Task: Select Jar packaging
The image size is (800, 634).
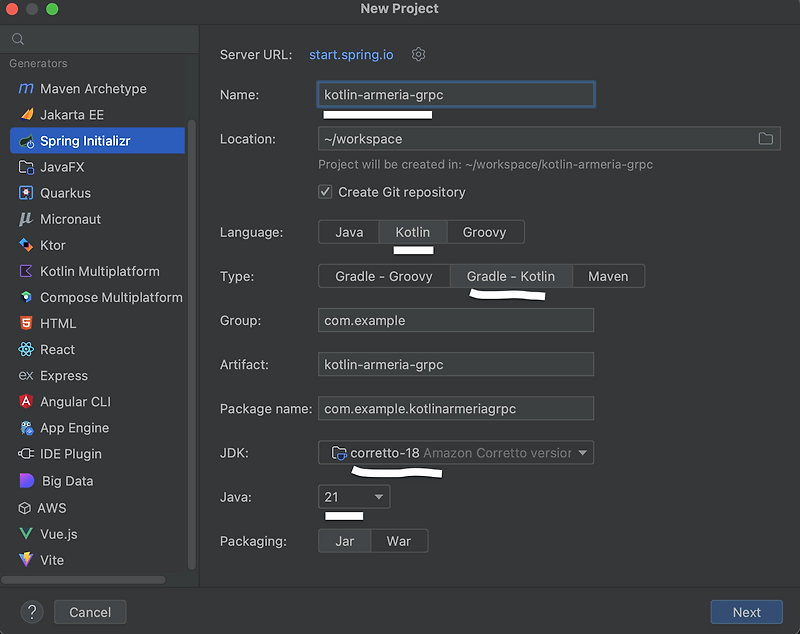Action: pyautogui.click(x=343, y=540)
